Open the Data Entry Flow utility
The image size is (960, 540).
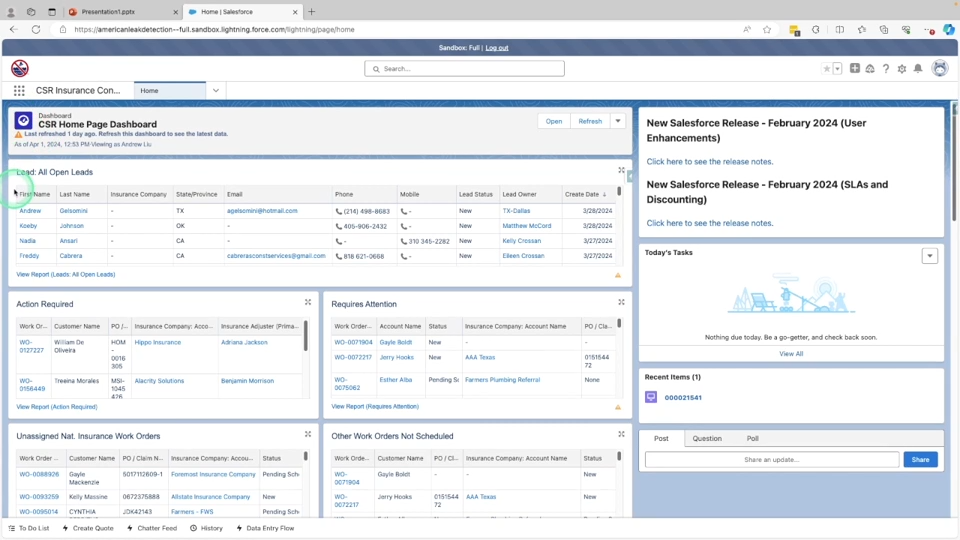point(265,528)
